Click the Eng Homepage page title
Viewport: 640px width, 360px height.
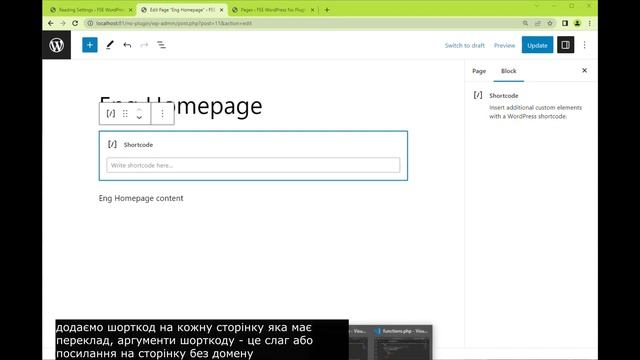click(180, 106)
